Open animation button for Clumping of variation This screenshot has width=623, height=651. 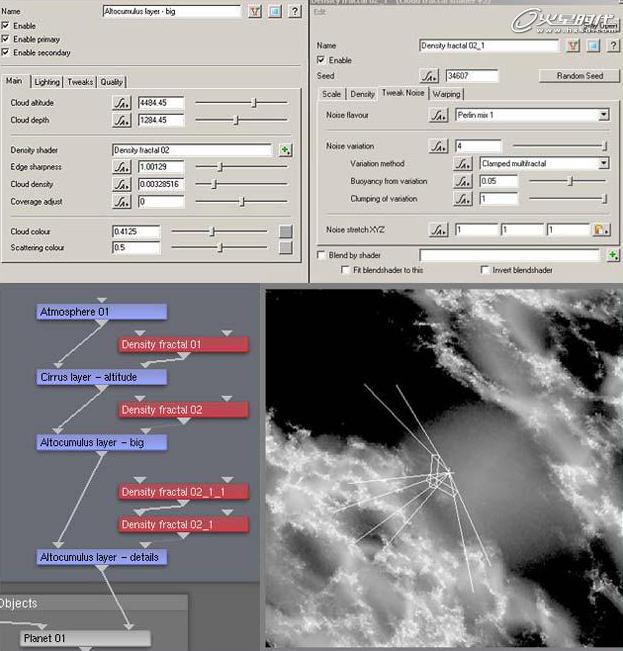tap(463, 199)
